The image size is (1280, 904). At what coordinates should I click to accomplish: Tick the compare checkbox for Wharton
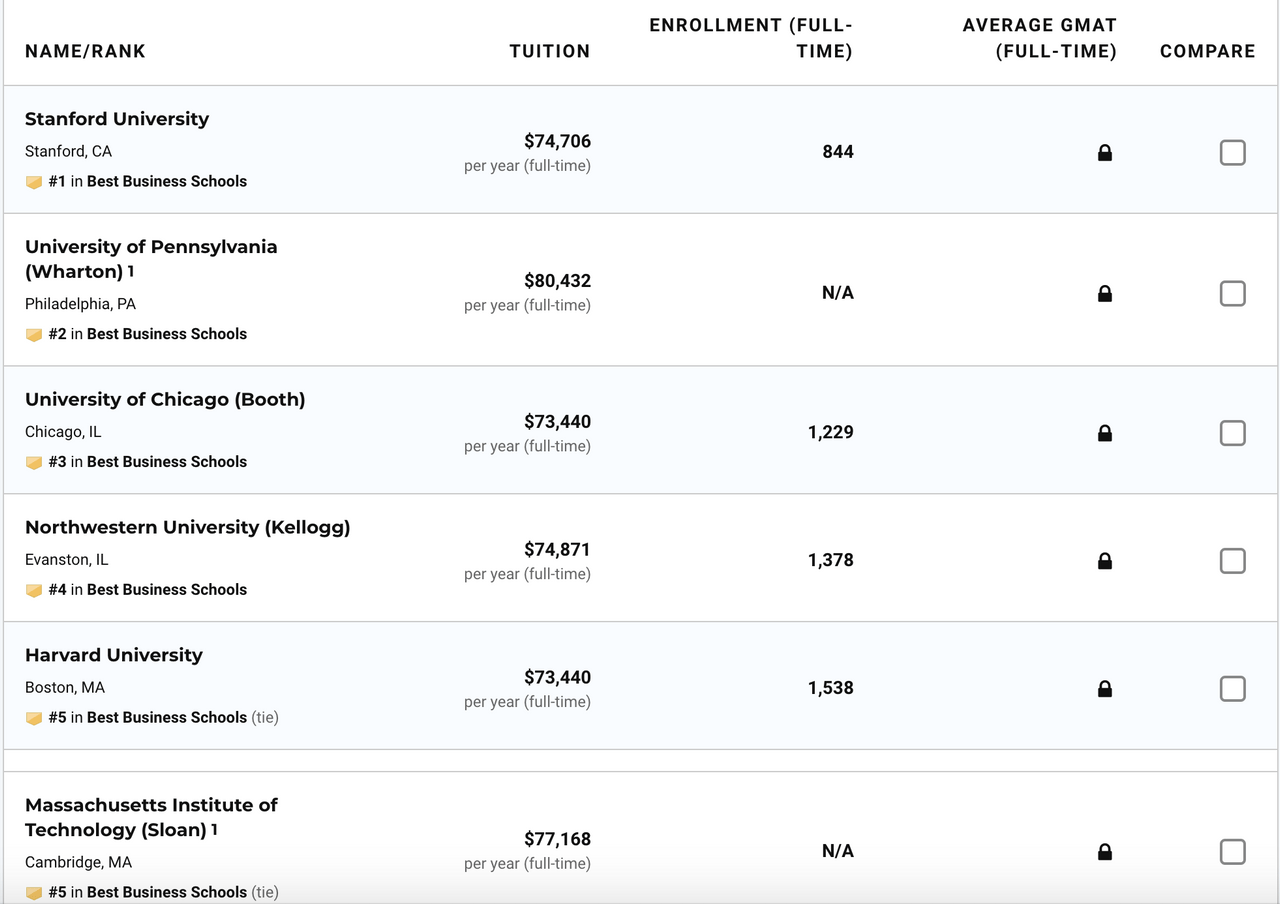point(1232,293)
